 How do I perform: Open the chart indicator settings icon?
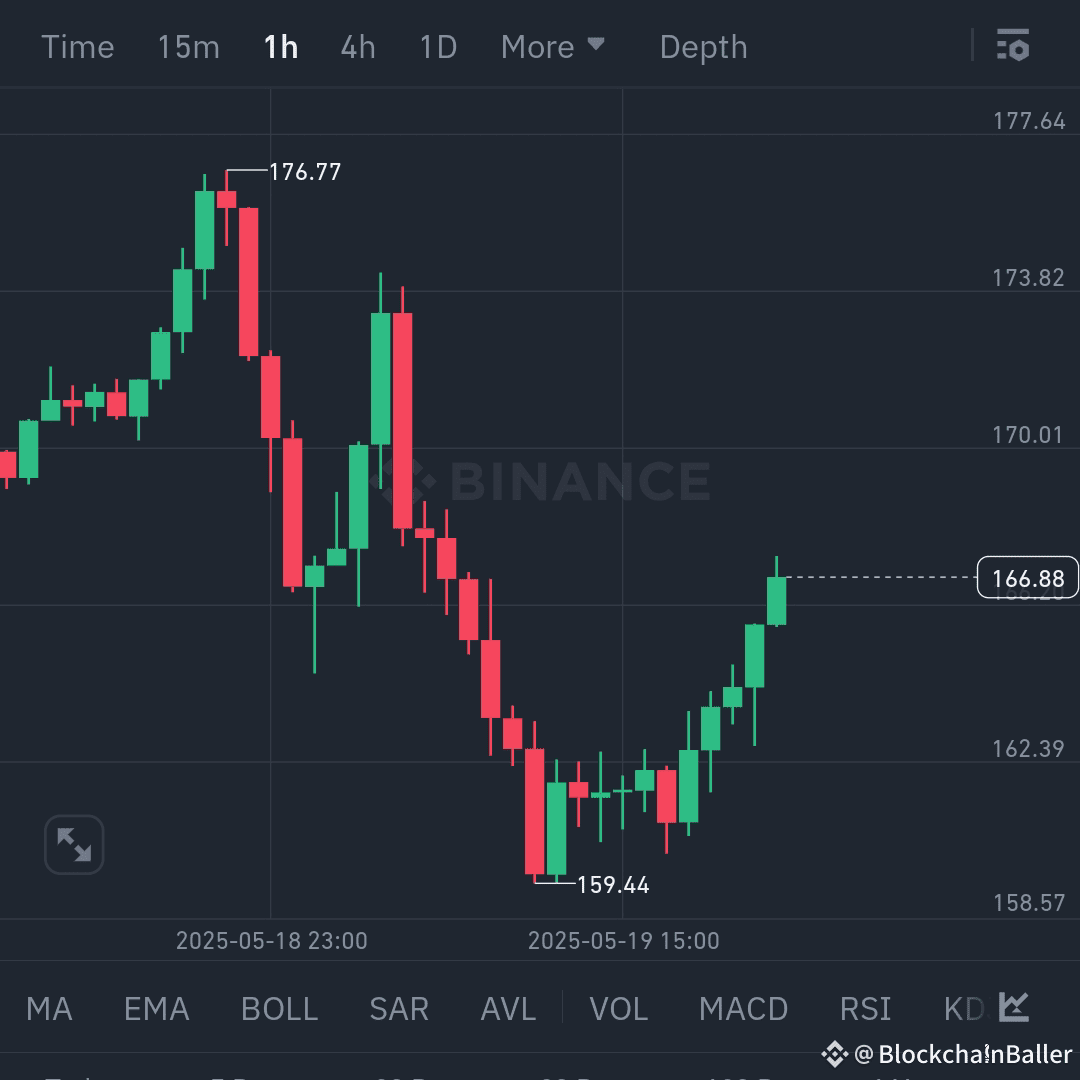tap(1013, 46)
